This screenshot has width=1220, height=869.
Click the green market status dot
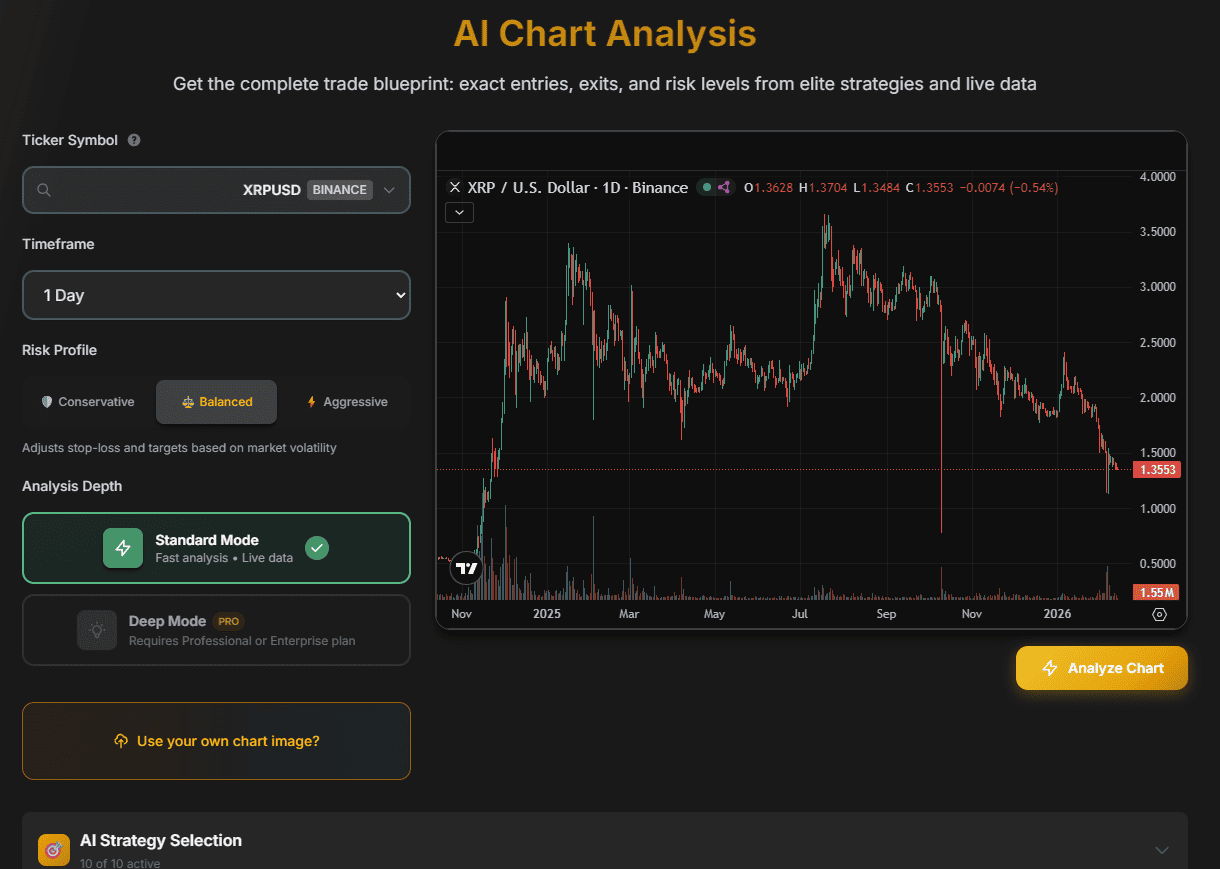coord(707,187)
